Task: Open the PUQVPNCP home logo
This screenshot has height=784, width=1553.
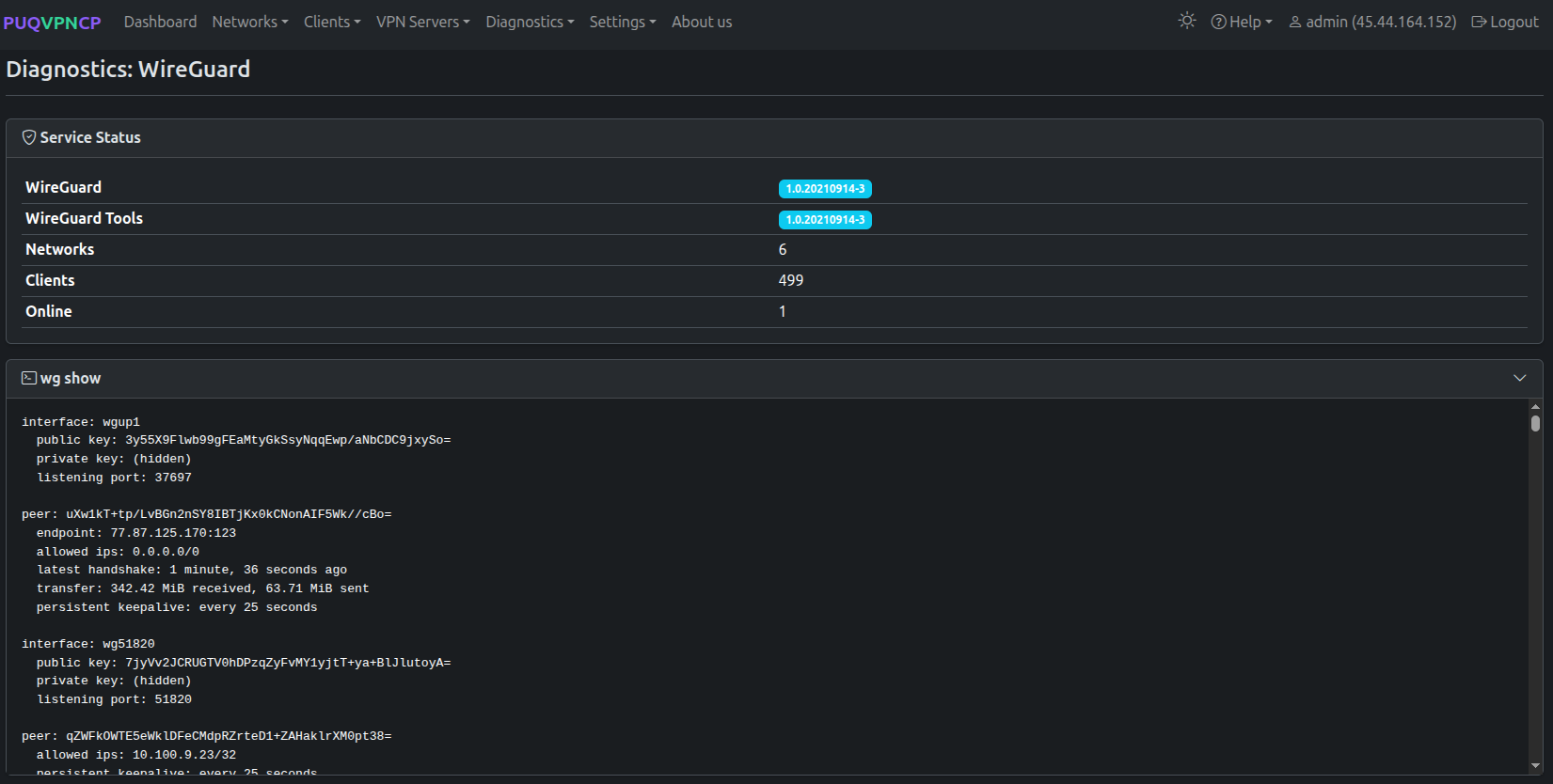Action: coord(52,22)
